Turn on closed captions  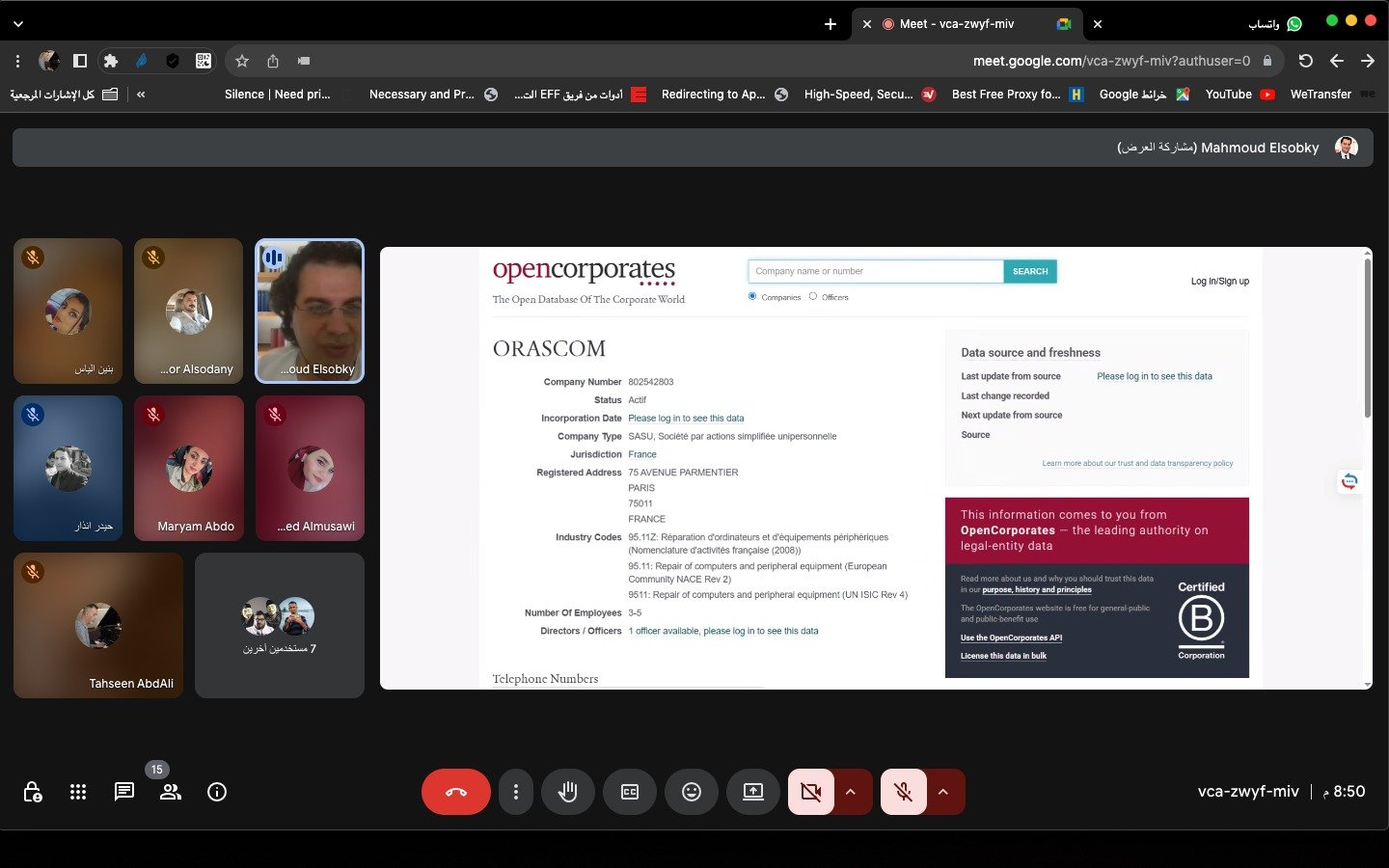pyautogui.click(x=630, y=792)
